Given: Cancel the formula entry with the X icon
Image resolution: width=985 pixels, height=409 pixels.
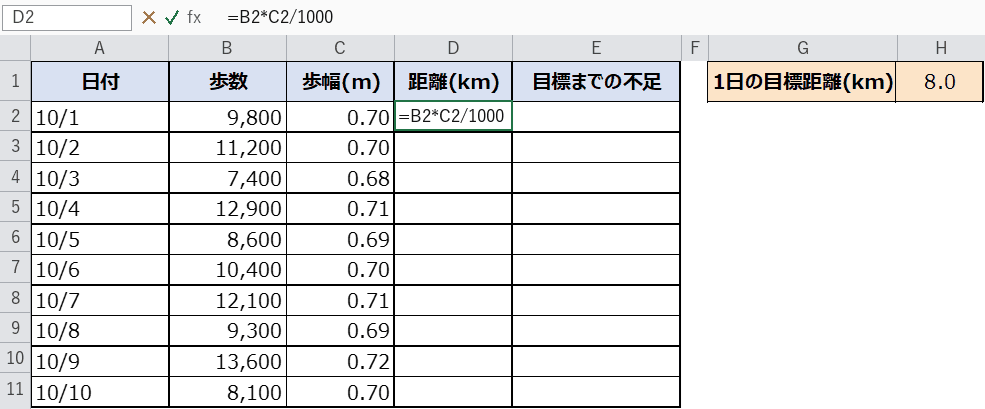Looking at the screenshot, I should click(x=149, y=18).
